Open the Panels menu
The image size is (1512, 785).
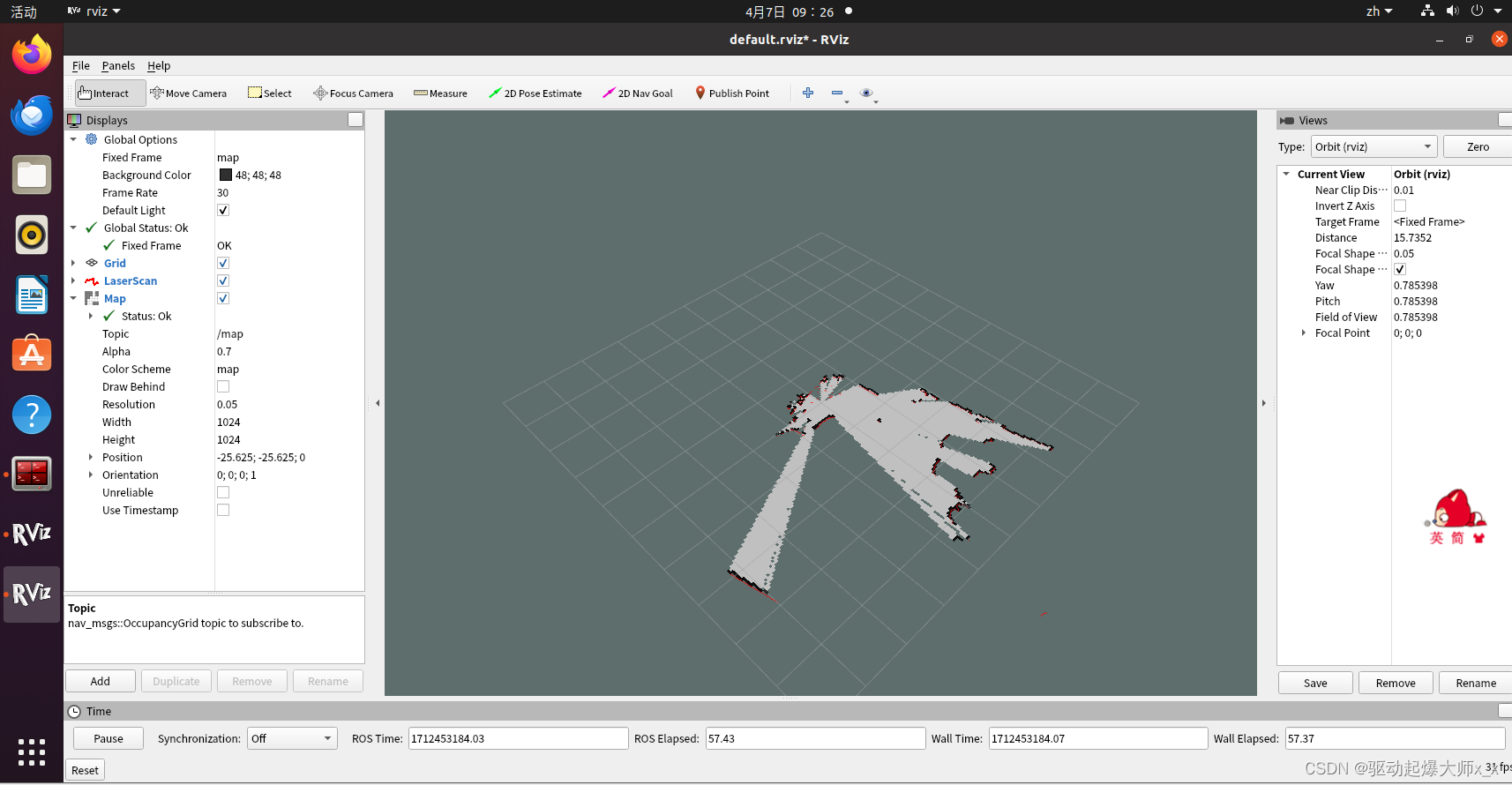tap(118, 65)
